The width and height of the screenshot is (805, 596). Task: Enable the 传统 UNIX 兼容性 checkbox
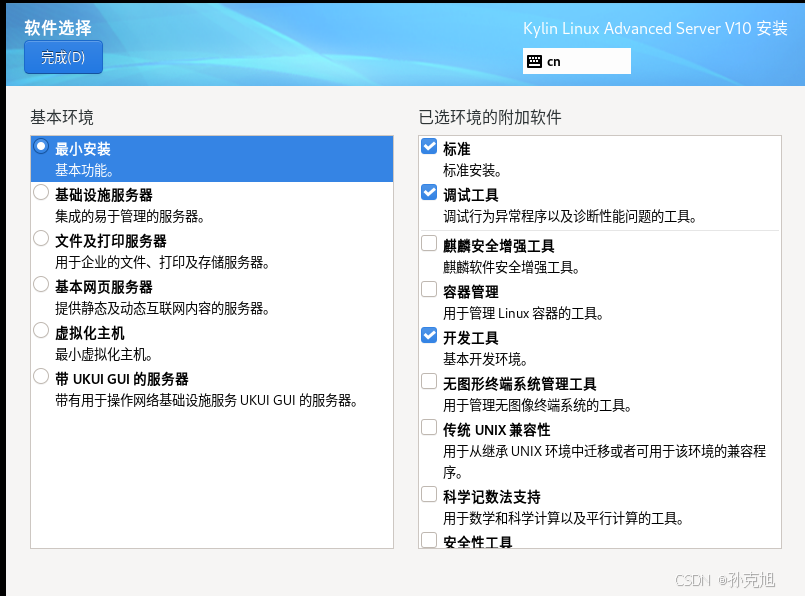click(x=429, y=427)
